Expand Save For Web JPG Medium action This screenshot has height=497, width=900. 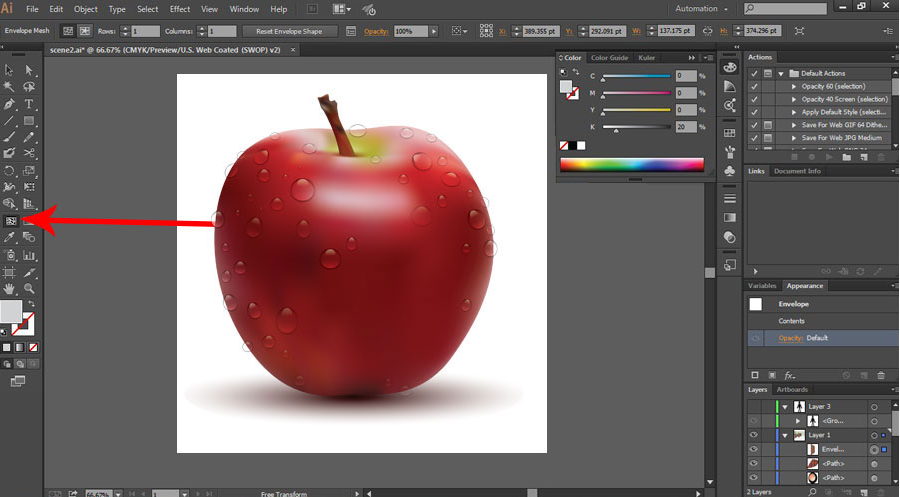coord(794,138)
